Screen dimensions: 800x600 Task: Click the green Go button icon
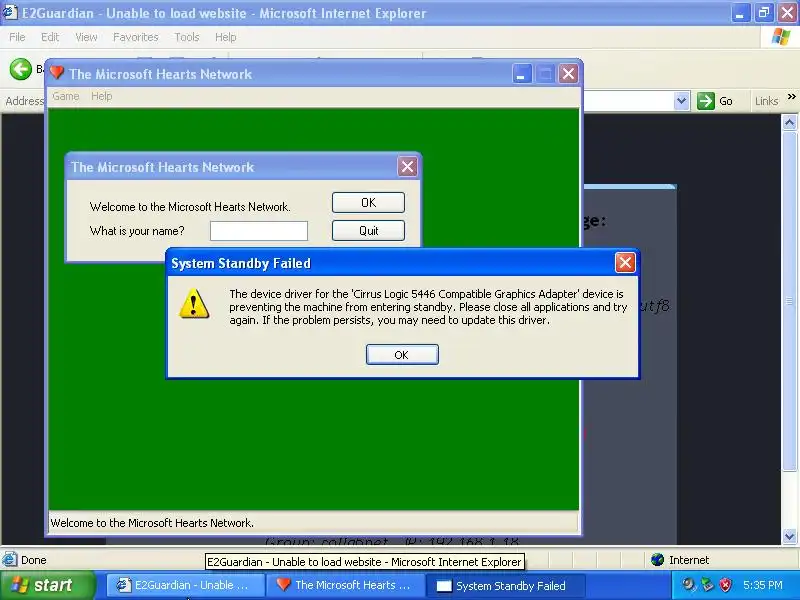click(x=706, y=101)
